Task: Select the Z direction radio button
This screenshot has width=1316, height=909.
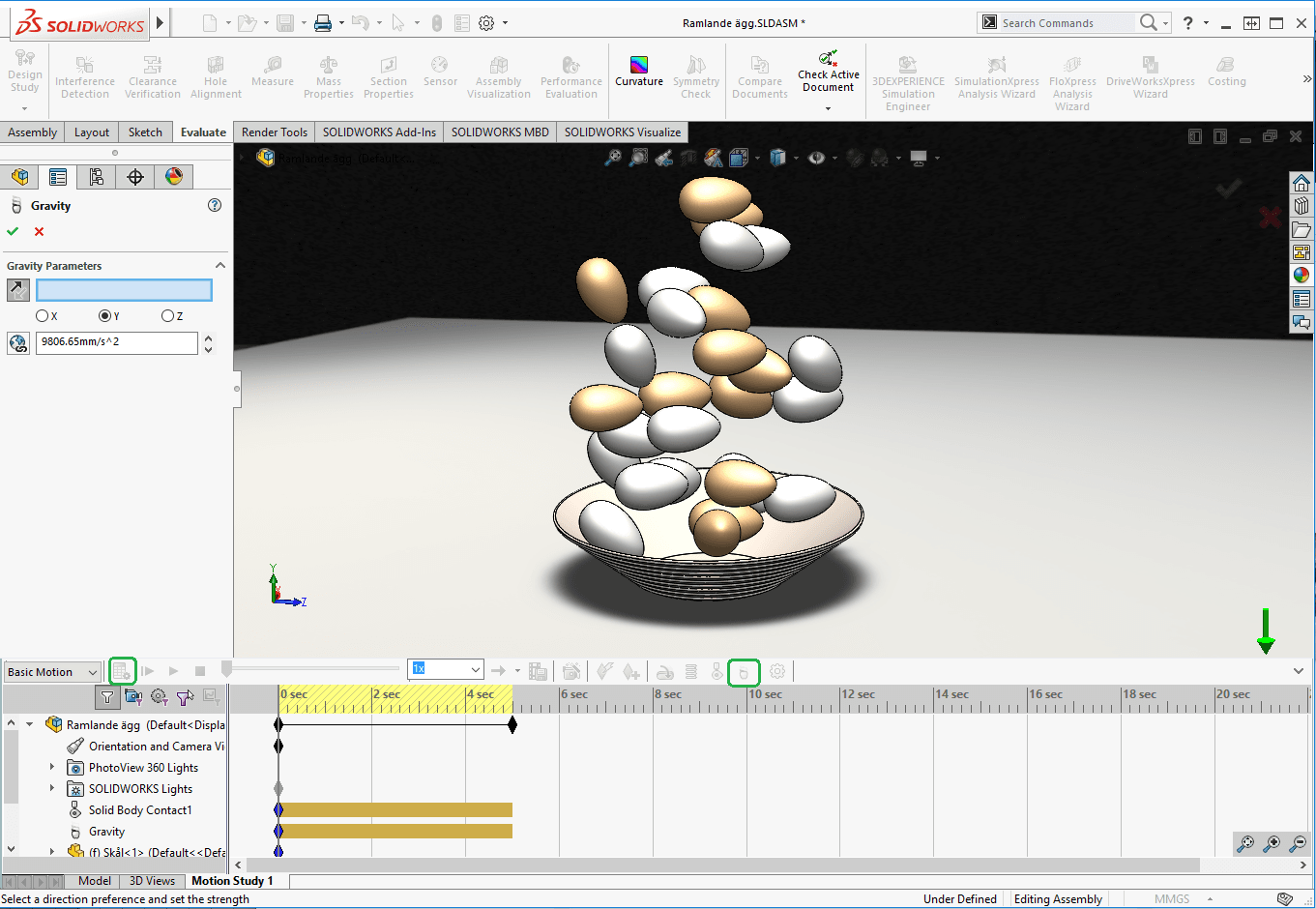Action: (x=167, y=316)
